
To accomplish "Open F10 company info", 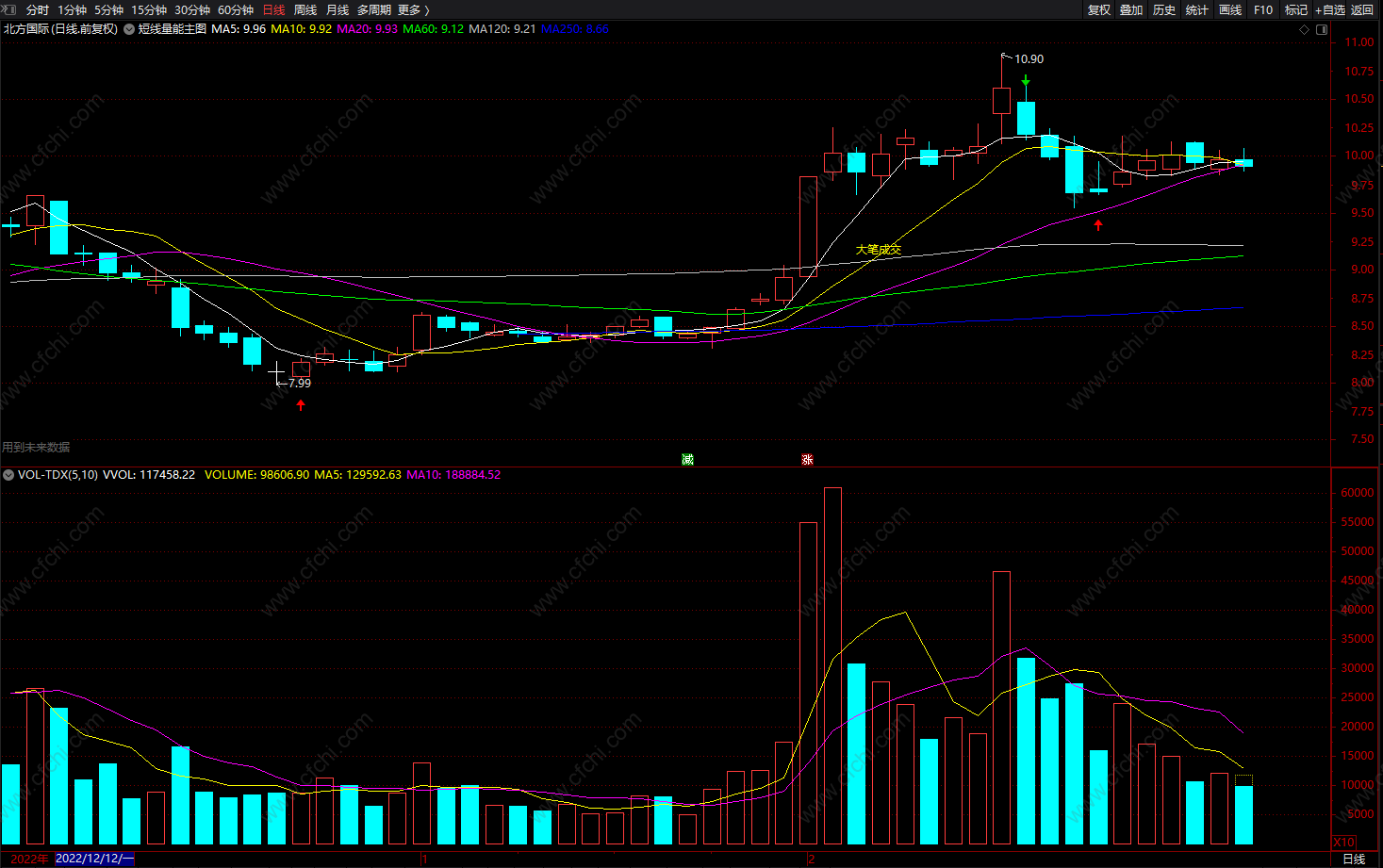I will [x=1263, y=9].
